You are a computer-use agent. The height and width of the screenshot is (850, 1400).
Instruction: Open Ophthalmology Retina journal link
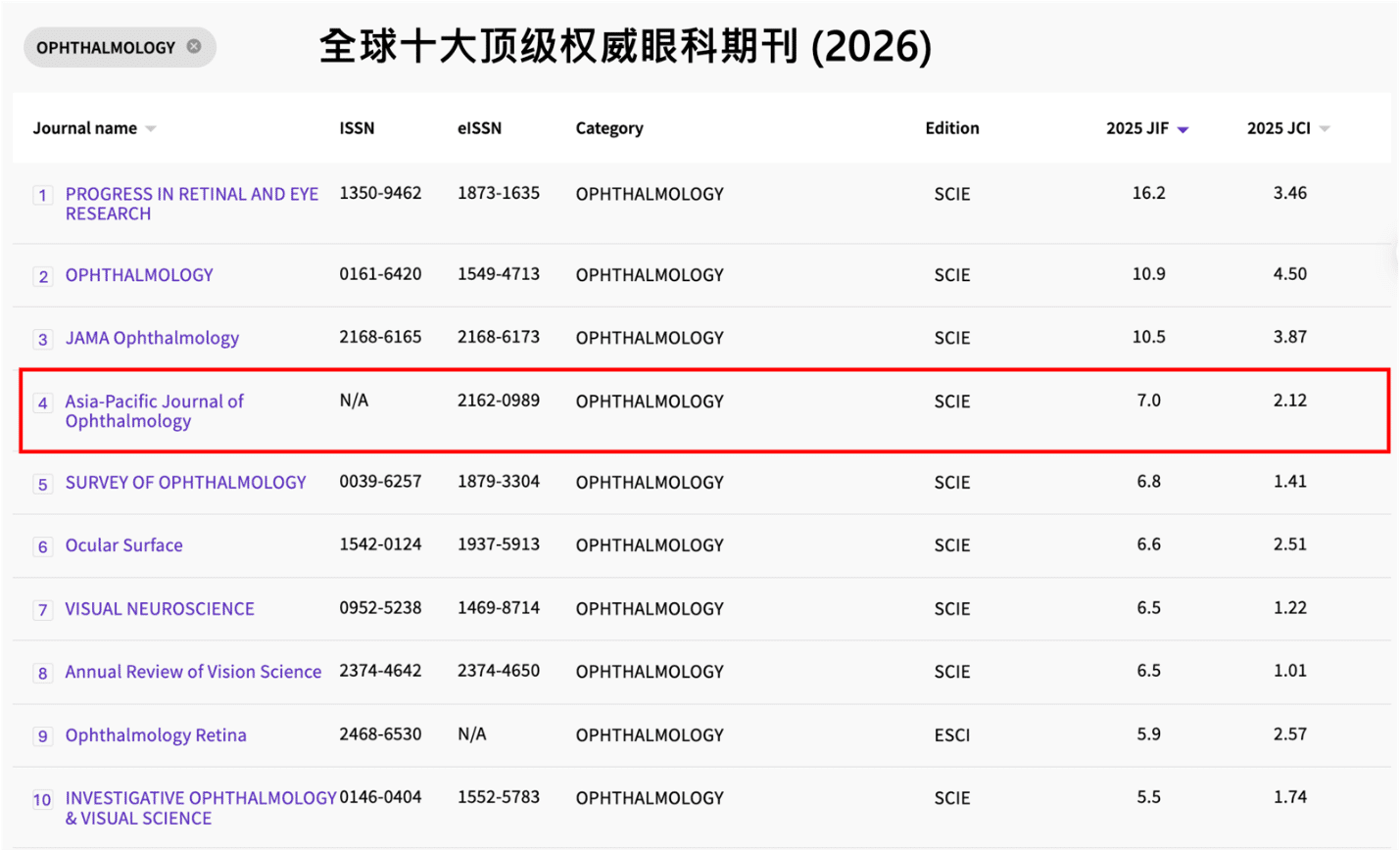(156, 735)
